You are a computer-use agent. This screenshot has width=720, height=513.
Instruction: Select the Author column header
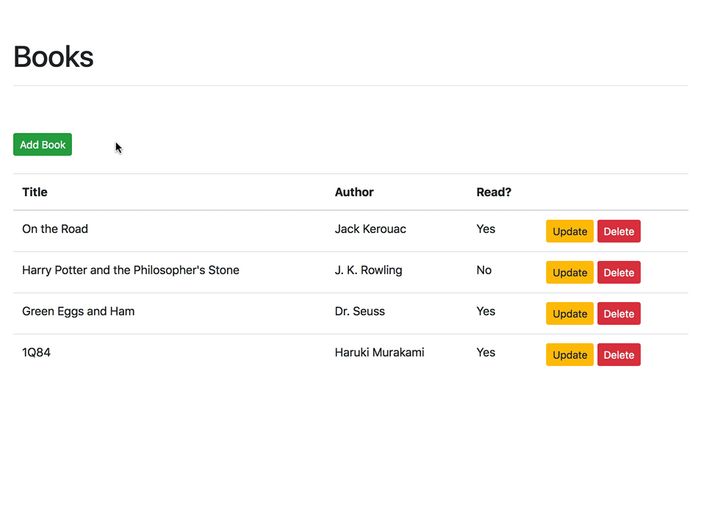tap(354, 192)
